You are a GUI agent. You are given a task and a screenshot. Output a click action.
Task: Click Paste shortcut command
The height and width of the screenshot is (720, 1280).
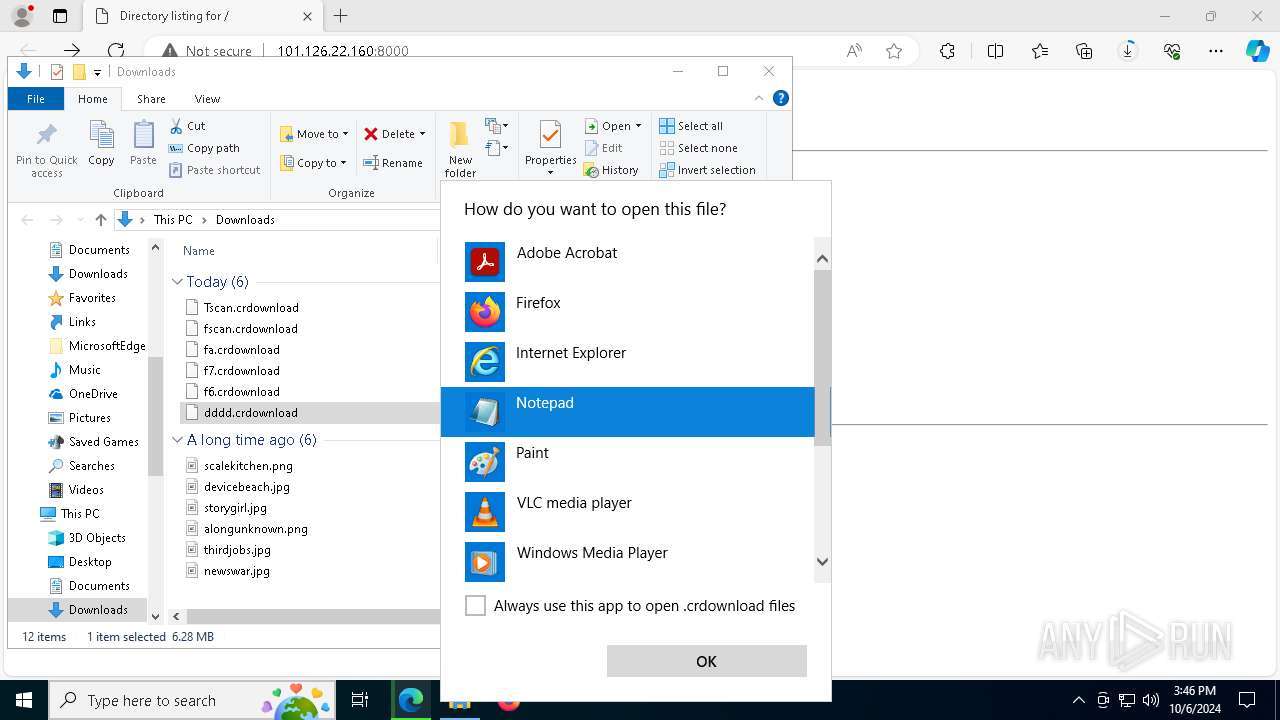tap(215, 170)
